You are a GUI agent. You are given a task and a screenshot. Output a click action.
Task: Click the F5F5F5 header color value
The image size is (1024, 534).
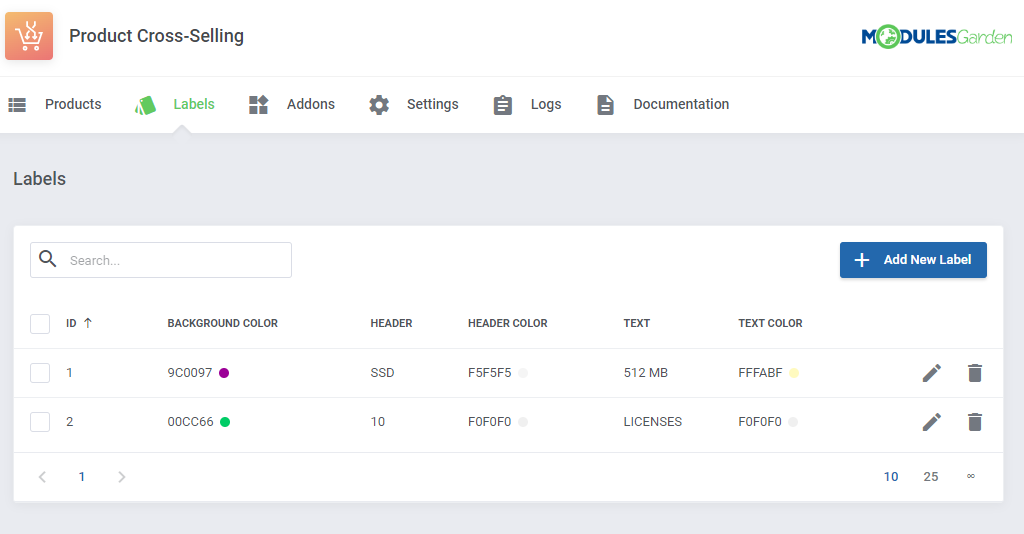(490, 373)
